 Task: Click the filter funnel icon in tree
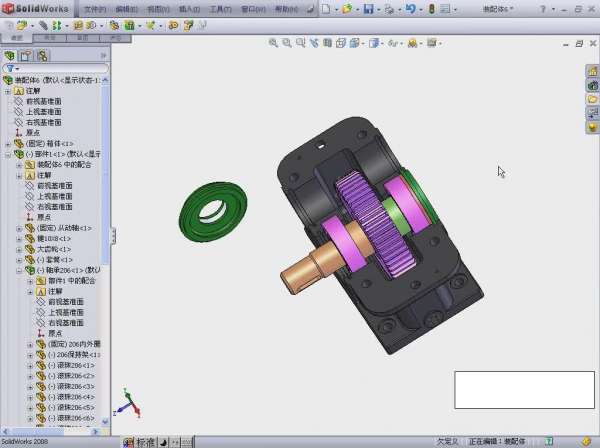coord(9,68)
